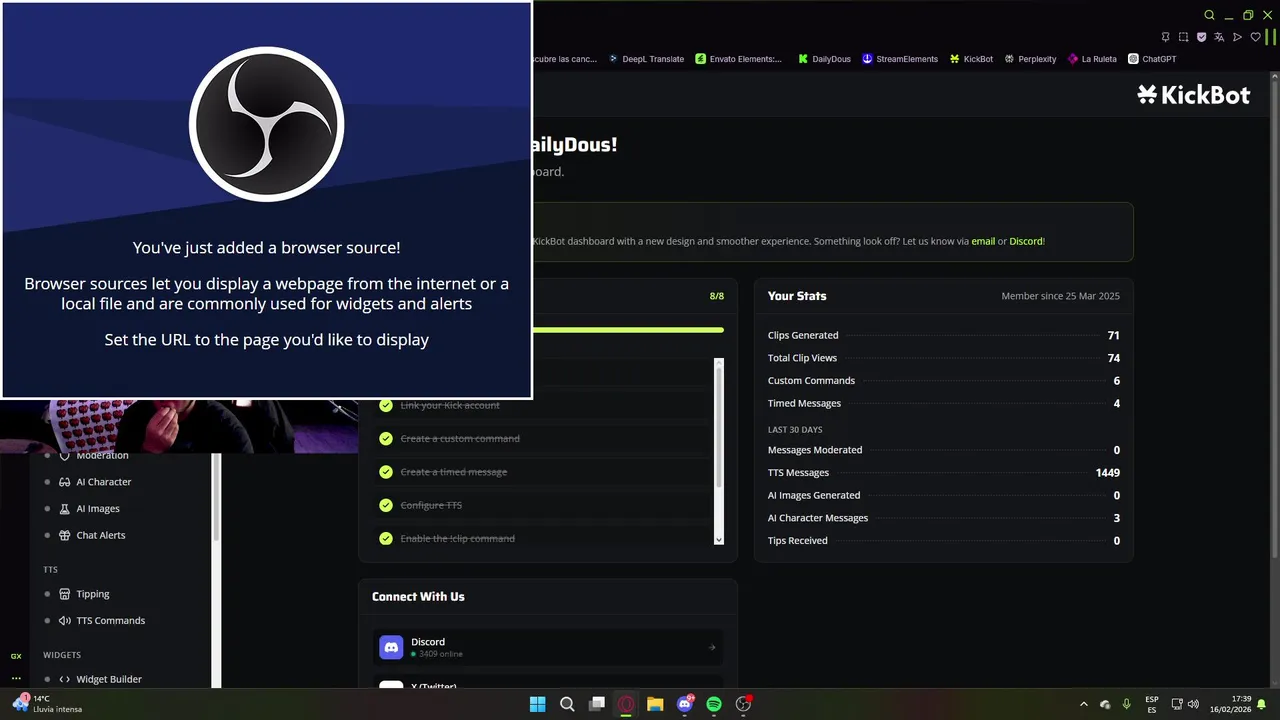Click the arrow on the Discord card
The image size is (1280, 720).
712,647
